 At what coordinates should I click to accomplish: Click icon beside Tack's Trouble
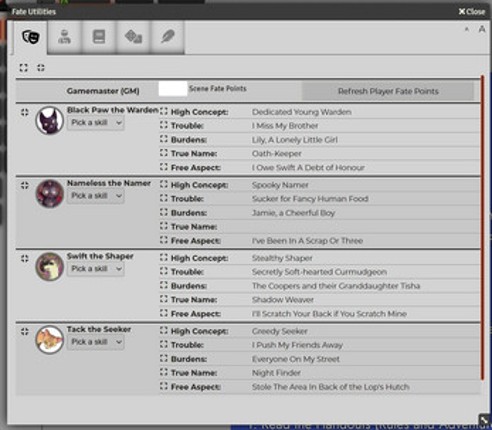point(164,344)
